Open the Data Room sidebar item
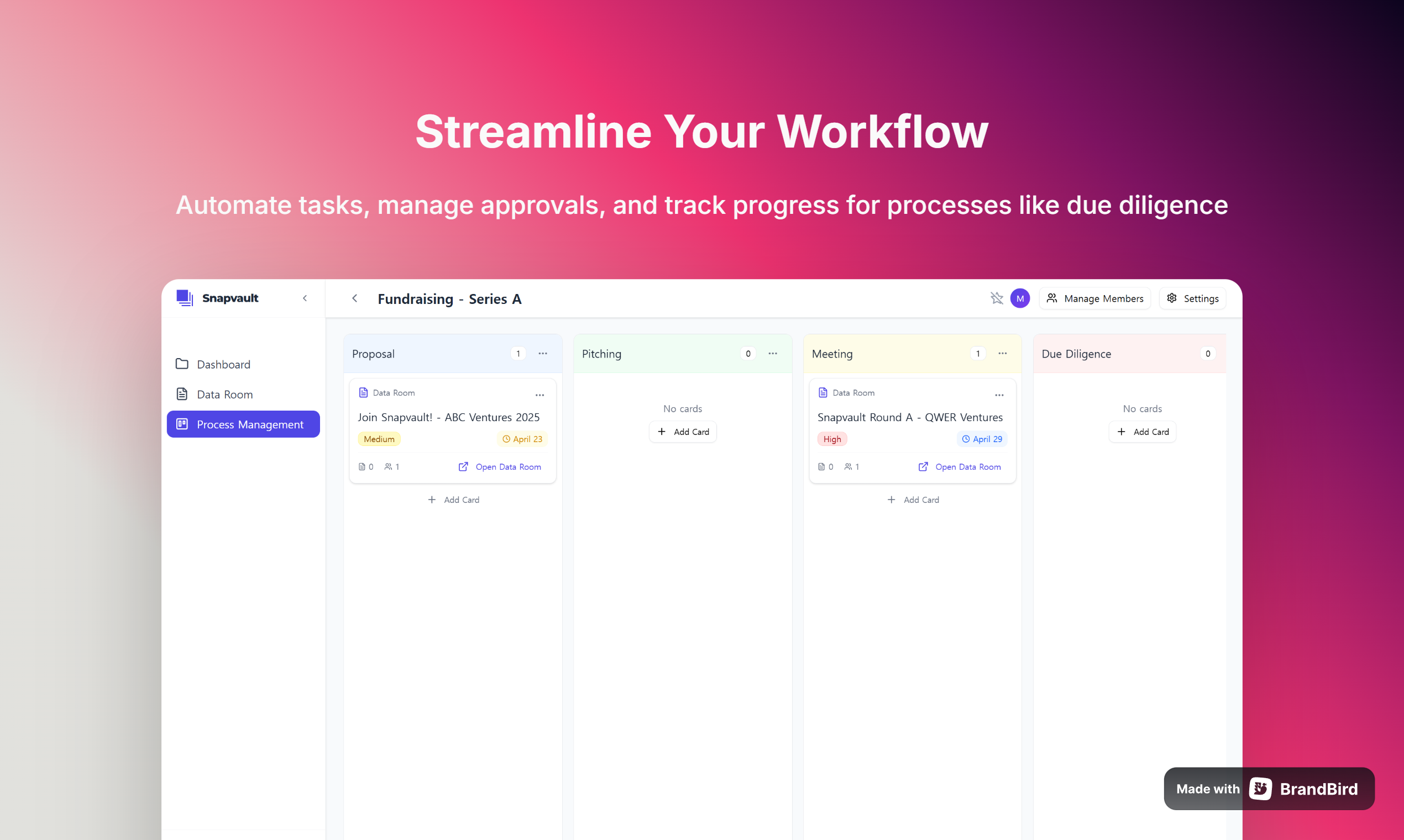This screenshot has height=840, width=1404. click(x=224, y=394)
